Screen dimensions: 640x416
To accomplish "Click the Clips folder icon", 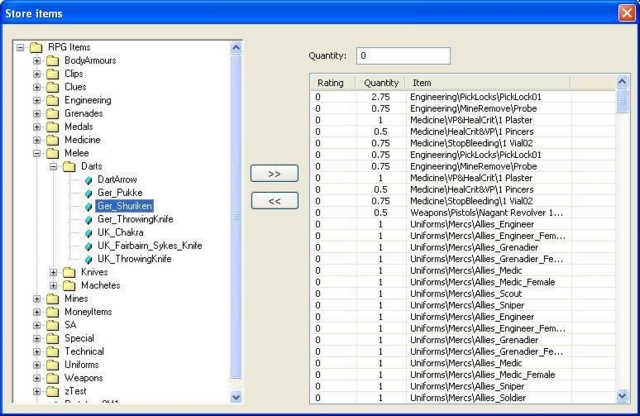I will click(x=52, y=74).
